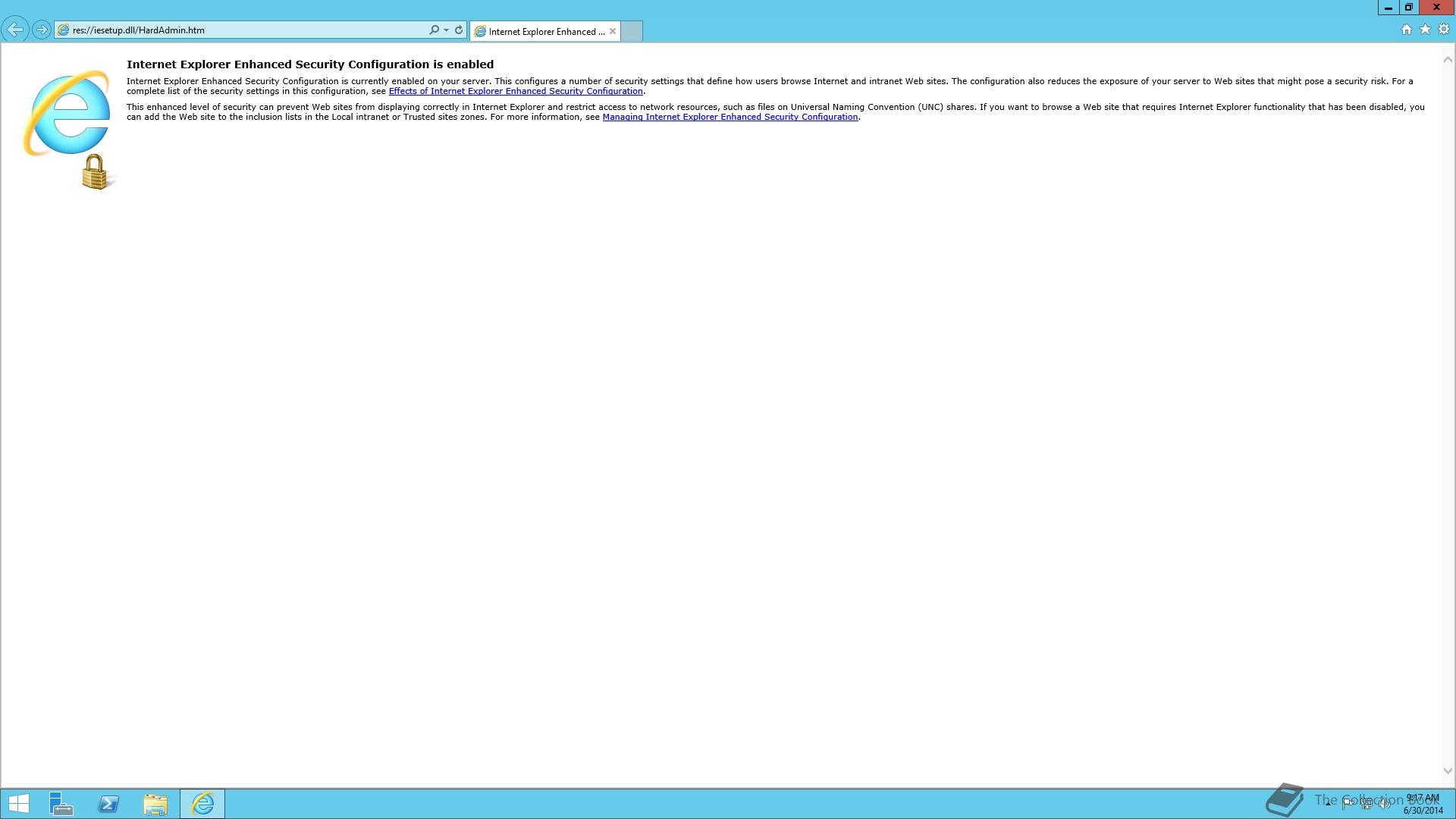Click the page icon in address bar
Image resolution: width=1456 pixels, height=819 pixels.
(64, 30)
